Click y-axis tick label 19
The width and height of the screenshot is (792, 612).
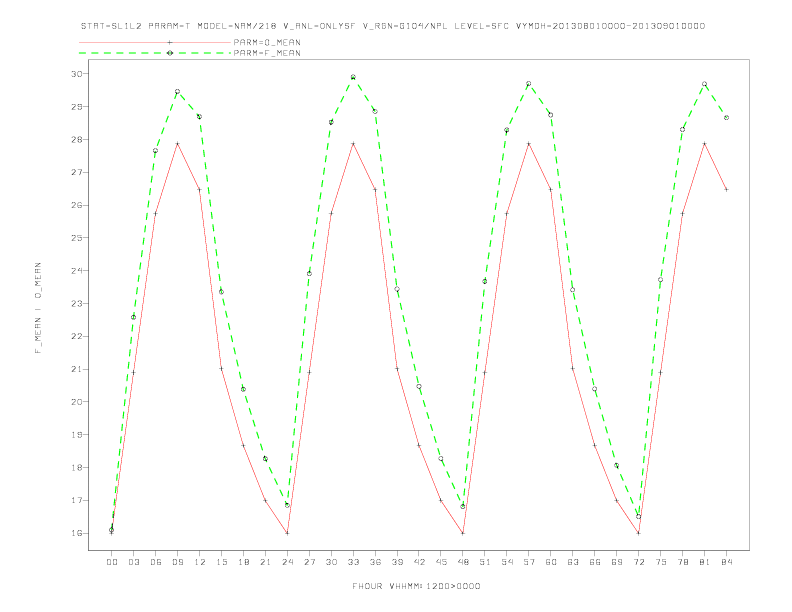pos(77,435)
